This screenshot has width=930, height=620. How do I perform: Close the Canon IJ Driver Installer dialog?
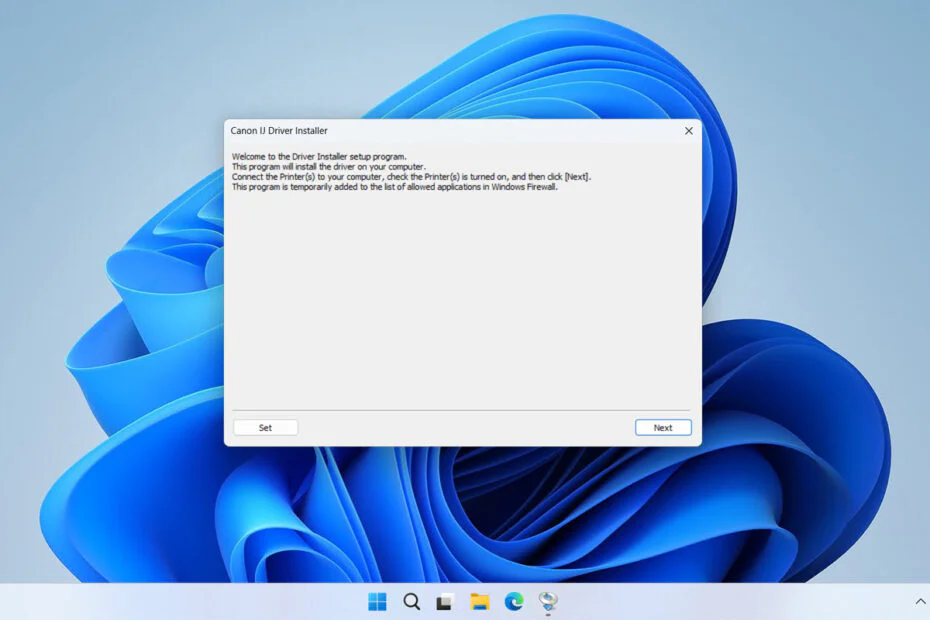click(689, 131)
